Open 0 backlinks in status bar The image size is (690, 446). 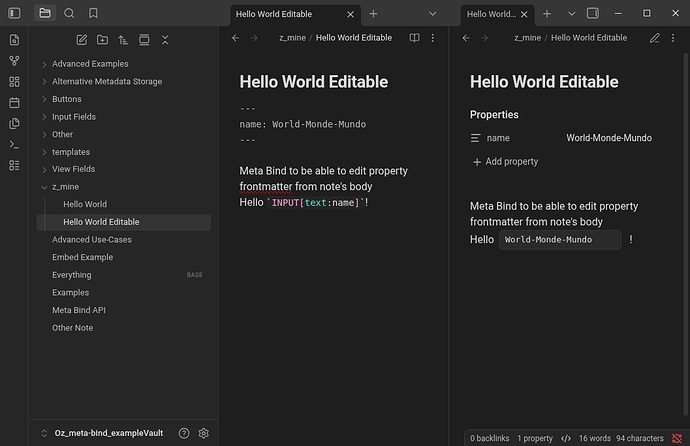(489, 438)
